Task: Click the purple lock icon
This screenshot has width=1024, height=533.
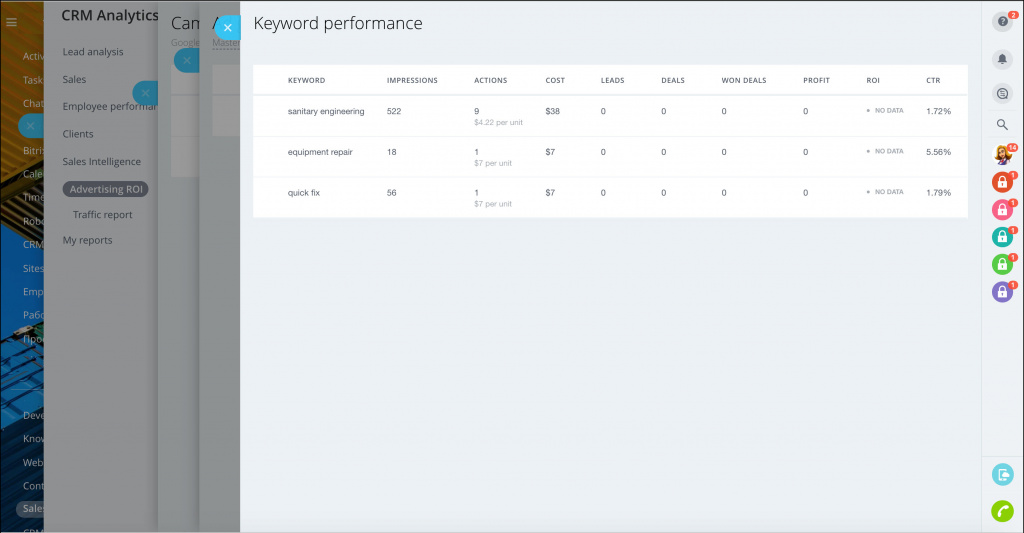Action: (x=1002, y=292)
